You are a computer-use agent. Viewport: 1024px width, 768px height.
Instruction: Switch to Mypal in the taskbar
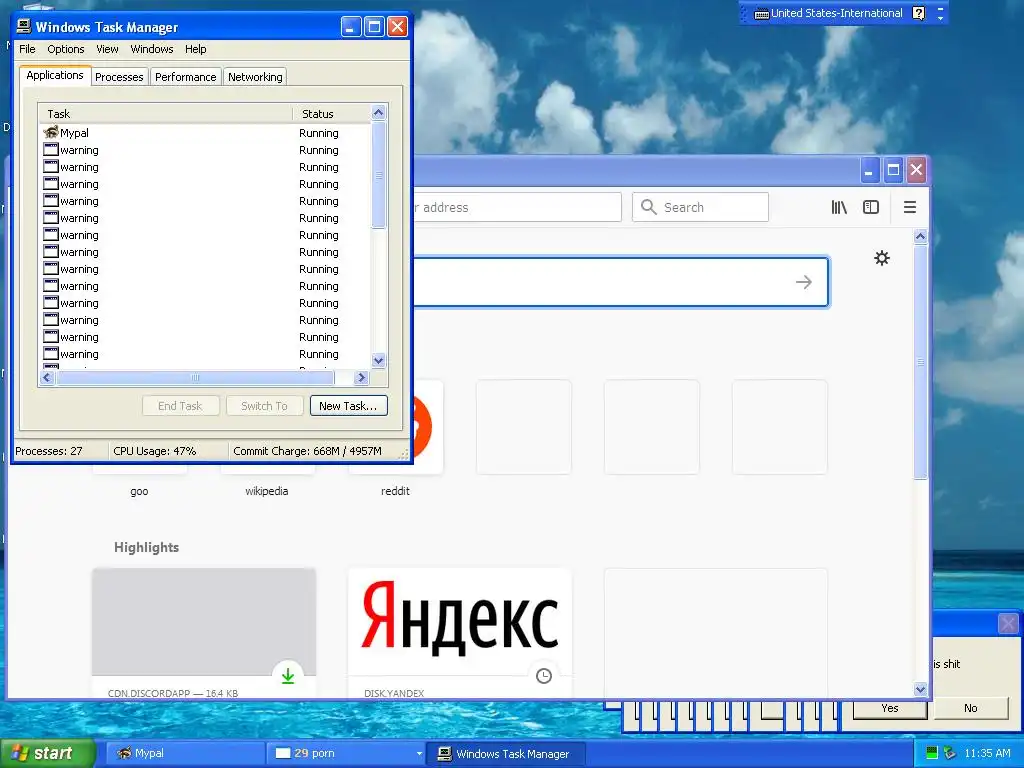(185, 753)
